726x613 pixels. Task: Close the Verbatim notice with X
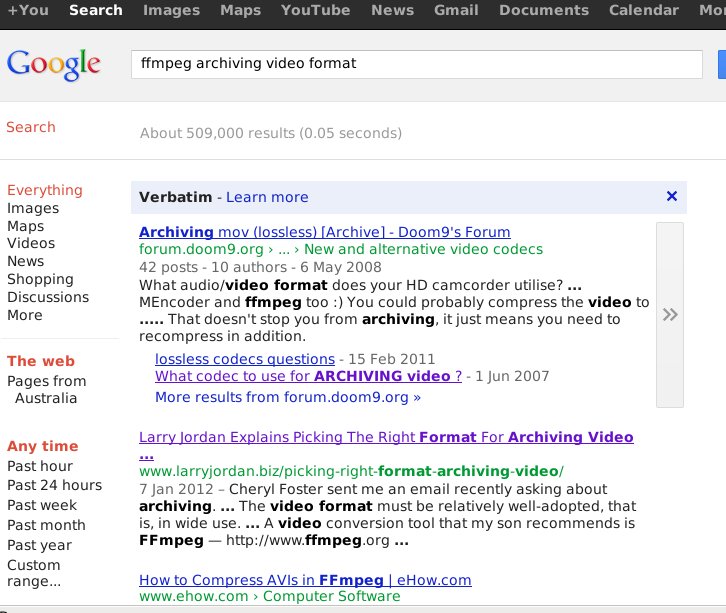[672, 196]
